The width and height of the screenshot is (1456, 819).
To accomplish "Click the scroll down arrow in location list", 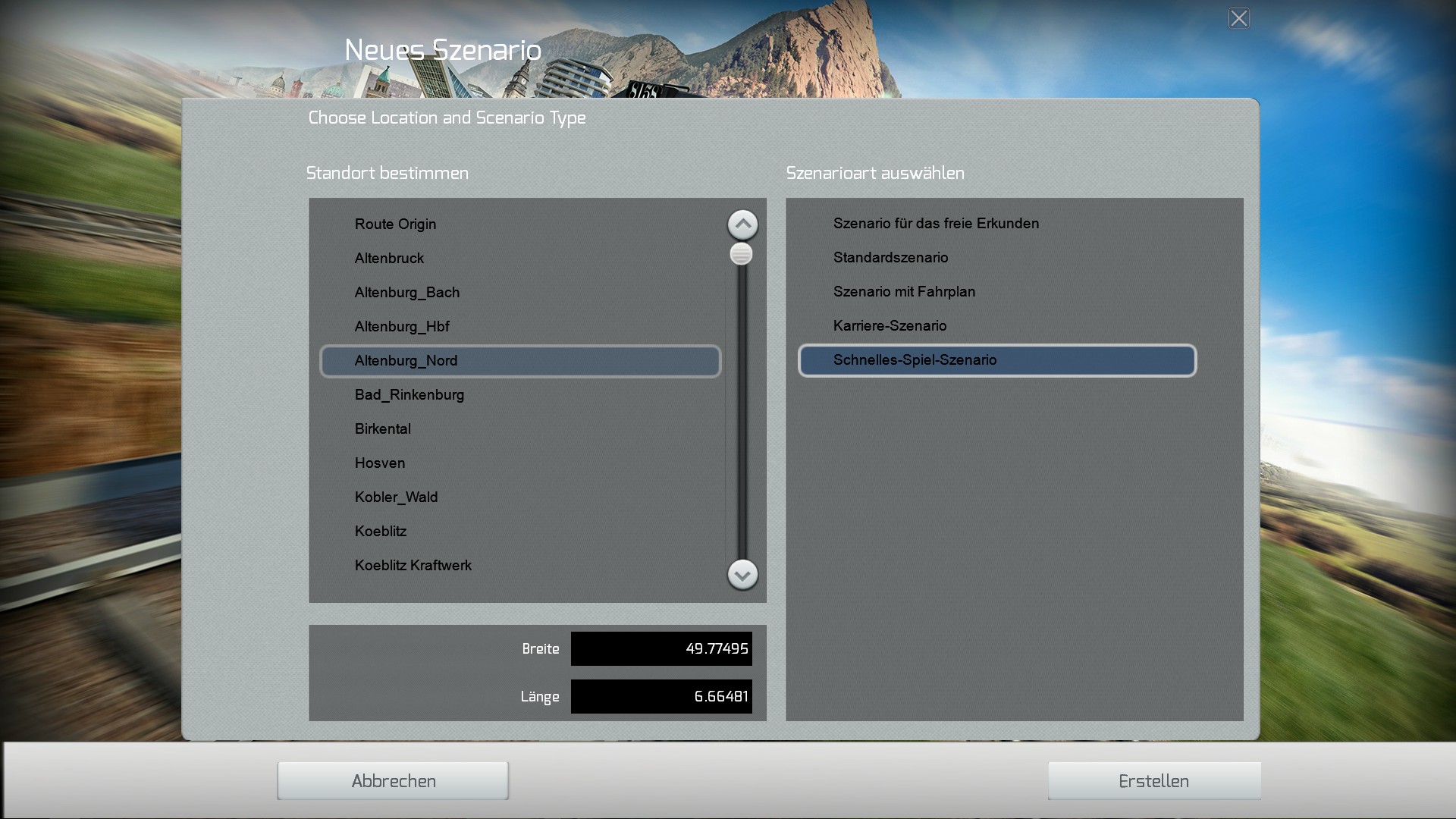I will pyautogui.click(x=742, y=575).
